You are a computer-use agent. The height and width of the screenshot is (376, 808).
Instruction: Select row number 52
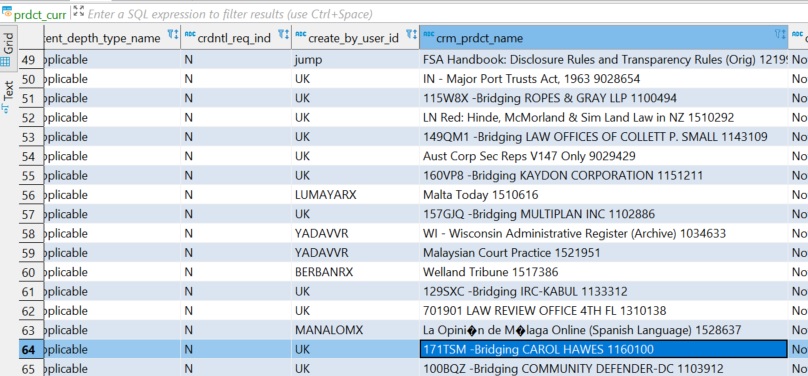pyautogui.click(x=31, y=118)
